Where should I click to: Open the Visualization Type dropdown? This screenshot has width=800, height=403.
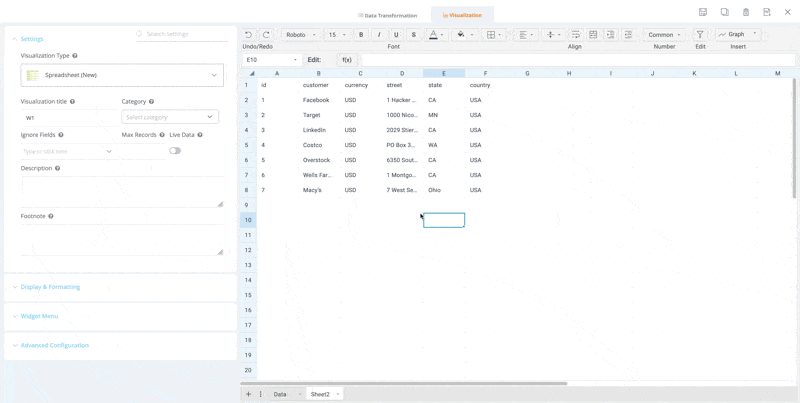click(122, 75)
